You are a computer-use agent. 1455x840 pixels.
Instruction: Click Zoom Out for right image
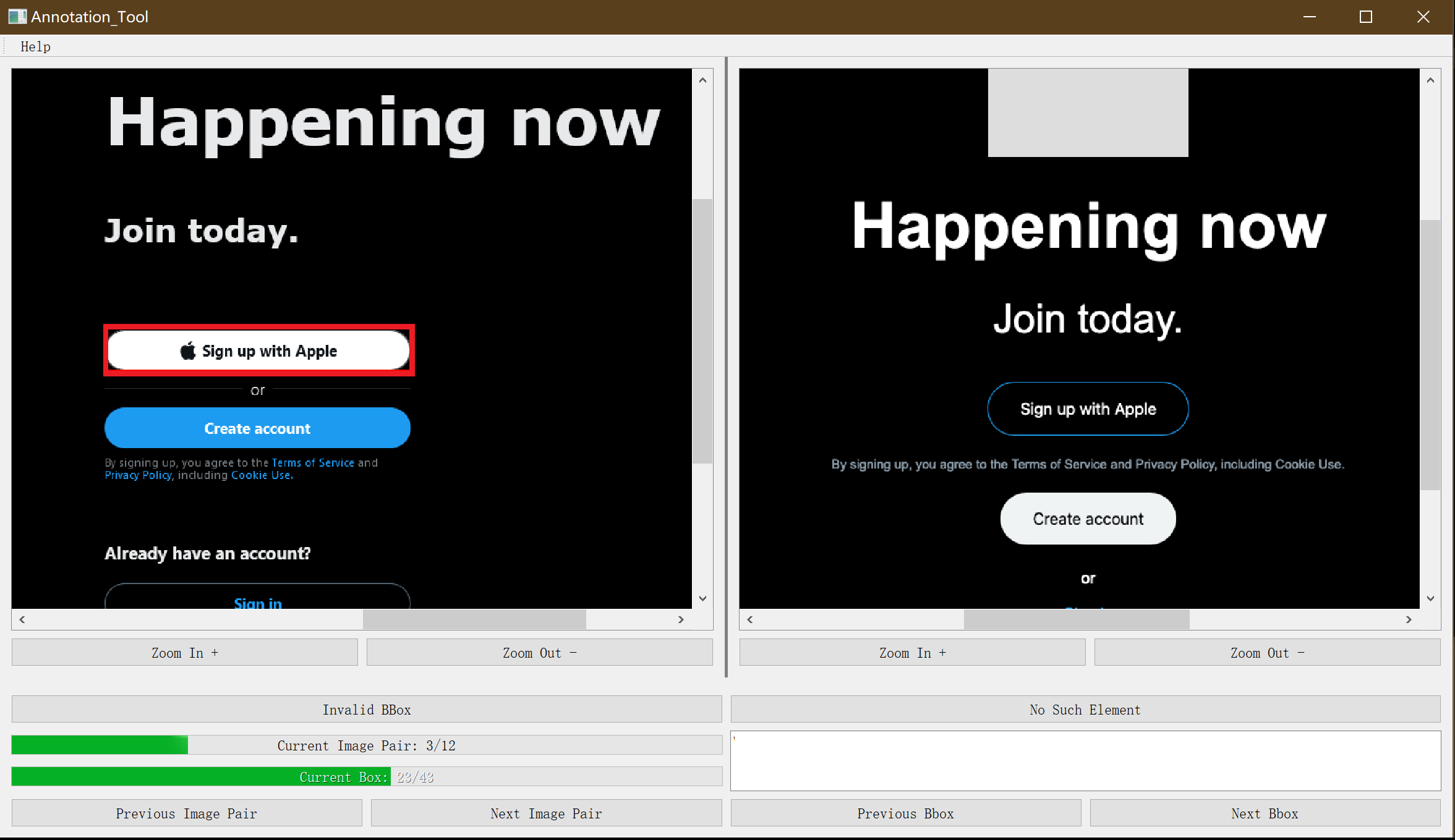coord(1267,653)
